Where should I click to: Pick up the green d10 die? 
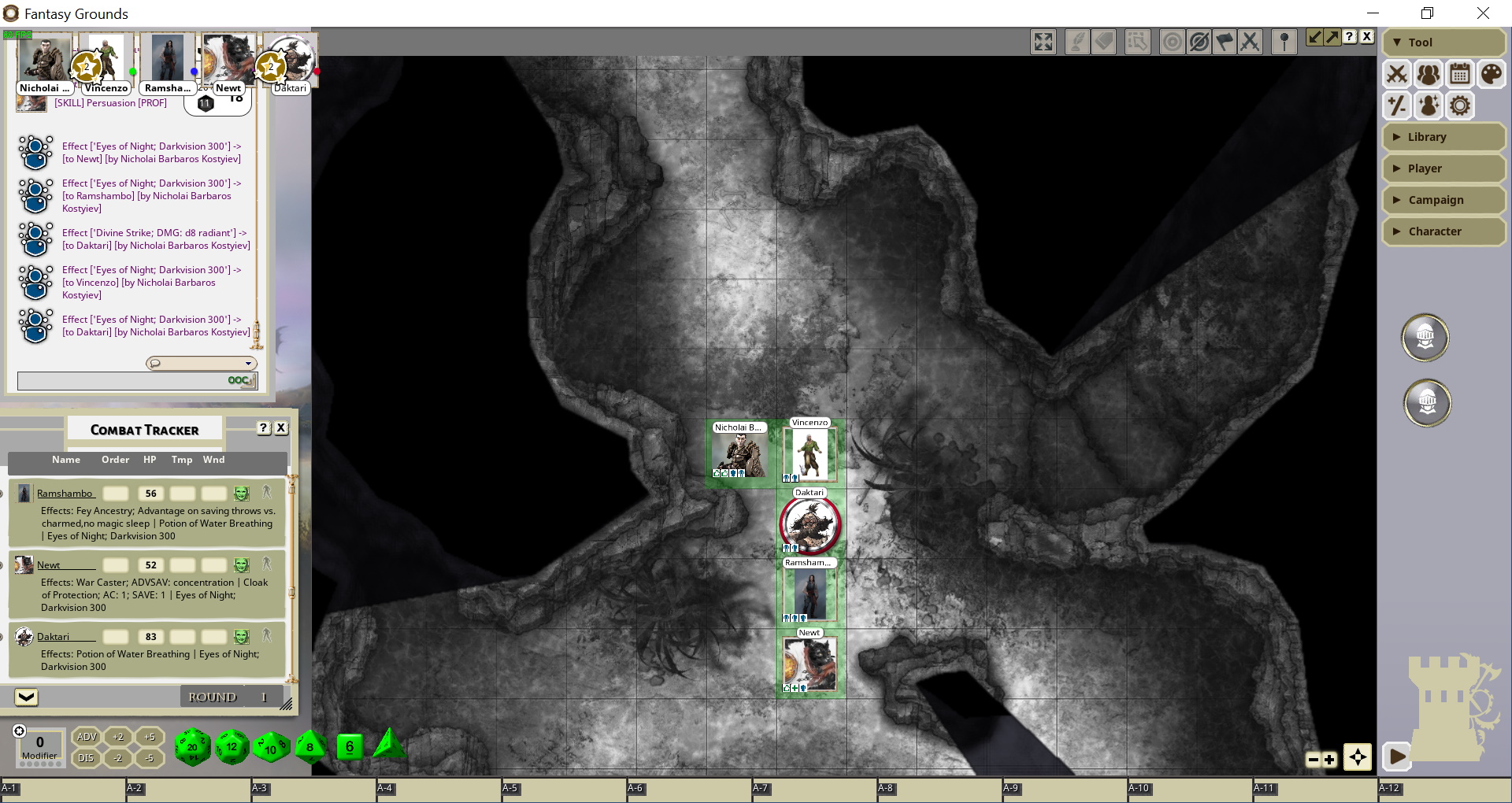(x=271, y=747)
